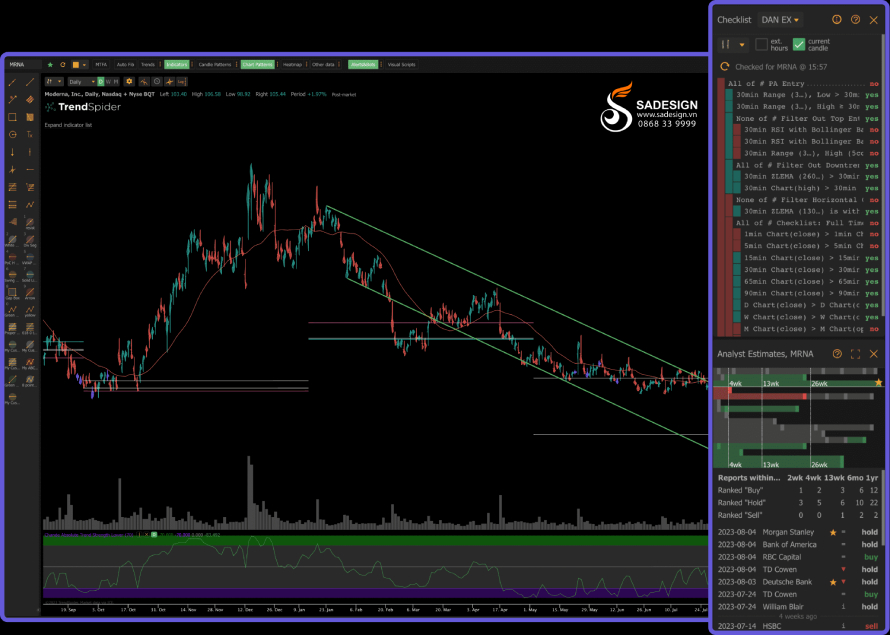Select the 8 point preset tool
Image resolution: width=890 pixels, height=635 pixels.
coord(30,380)
